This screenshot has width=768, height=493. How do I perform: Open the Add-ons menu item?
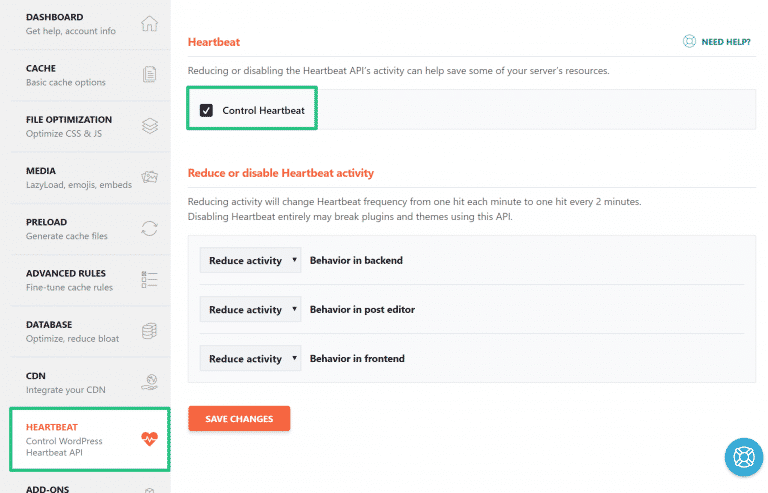click(x=48, y=488)
